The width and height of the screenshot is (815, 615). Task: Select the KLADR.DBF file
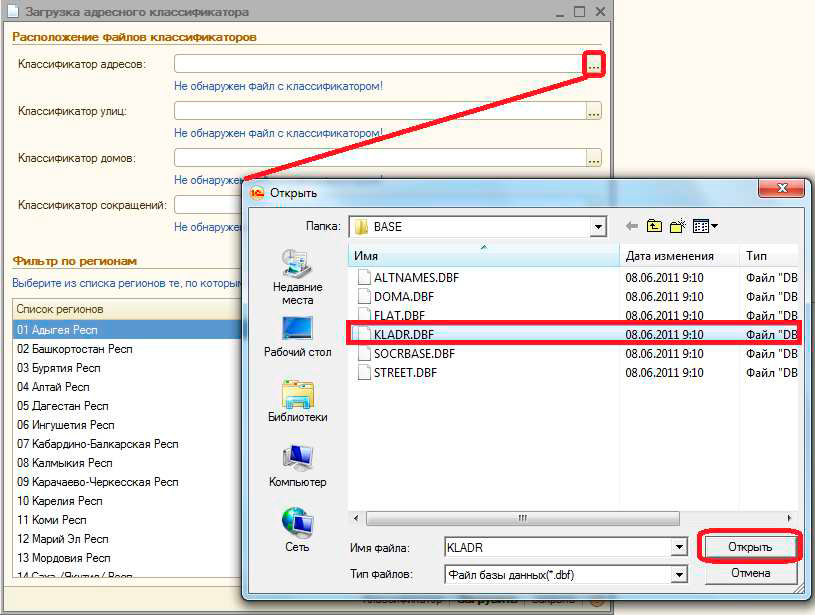pos(405,334)
